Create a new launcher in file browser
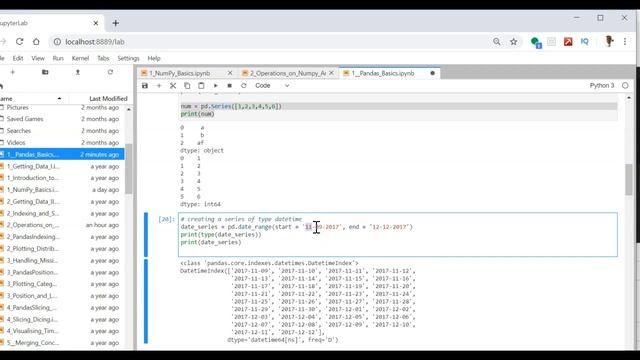This screenshot has height=360, width=640. coord(13,72)
